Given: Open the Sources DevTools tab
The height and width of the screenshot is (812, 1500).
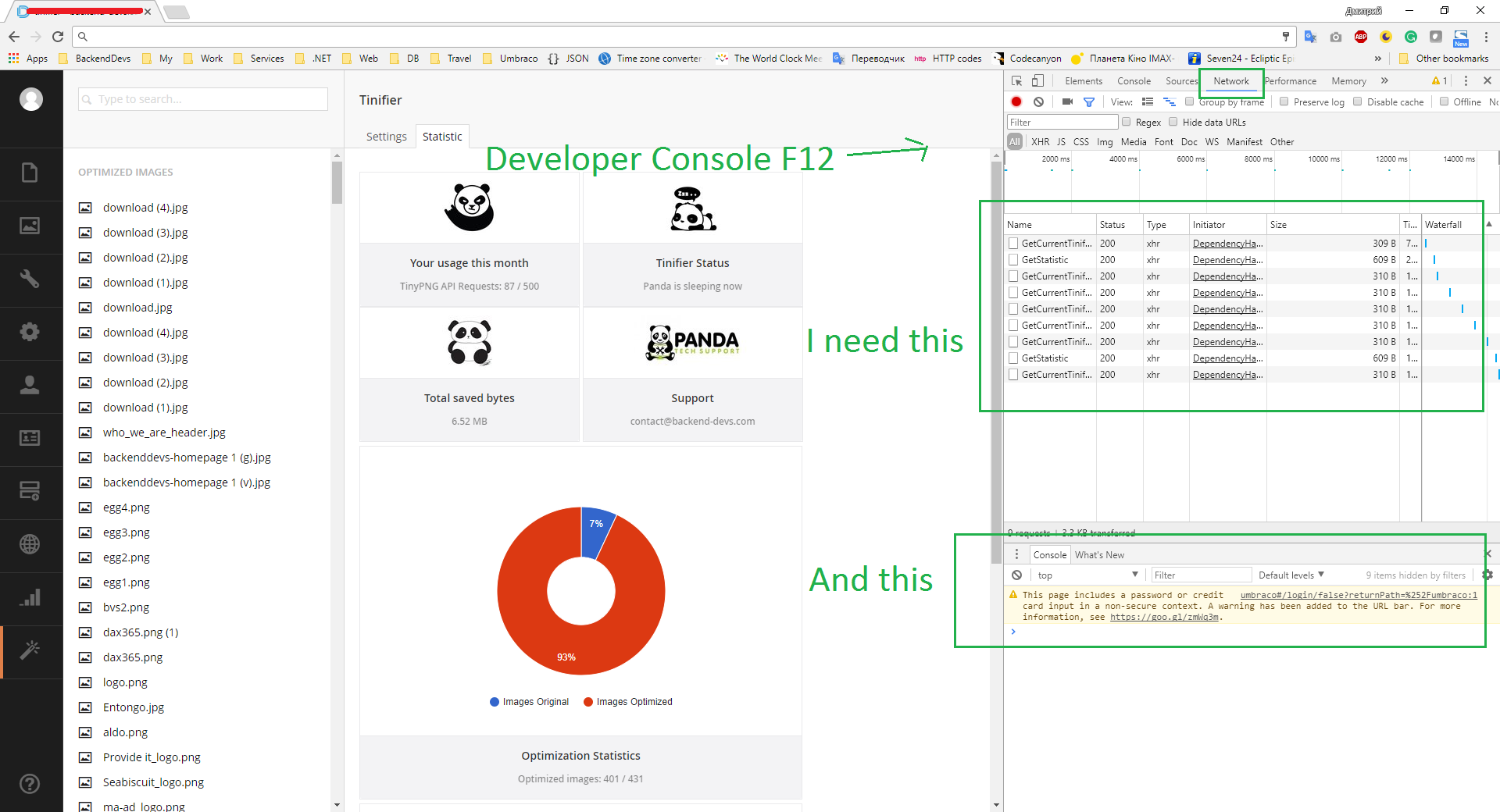Looking at the screenshot, I should tap(1181, 81).
